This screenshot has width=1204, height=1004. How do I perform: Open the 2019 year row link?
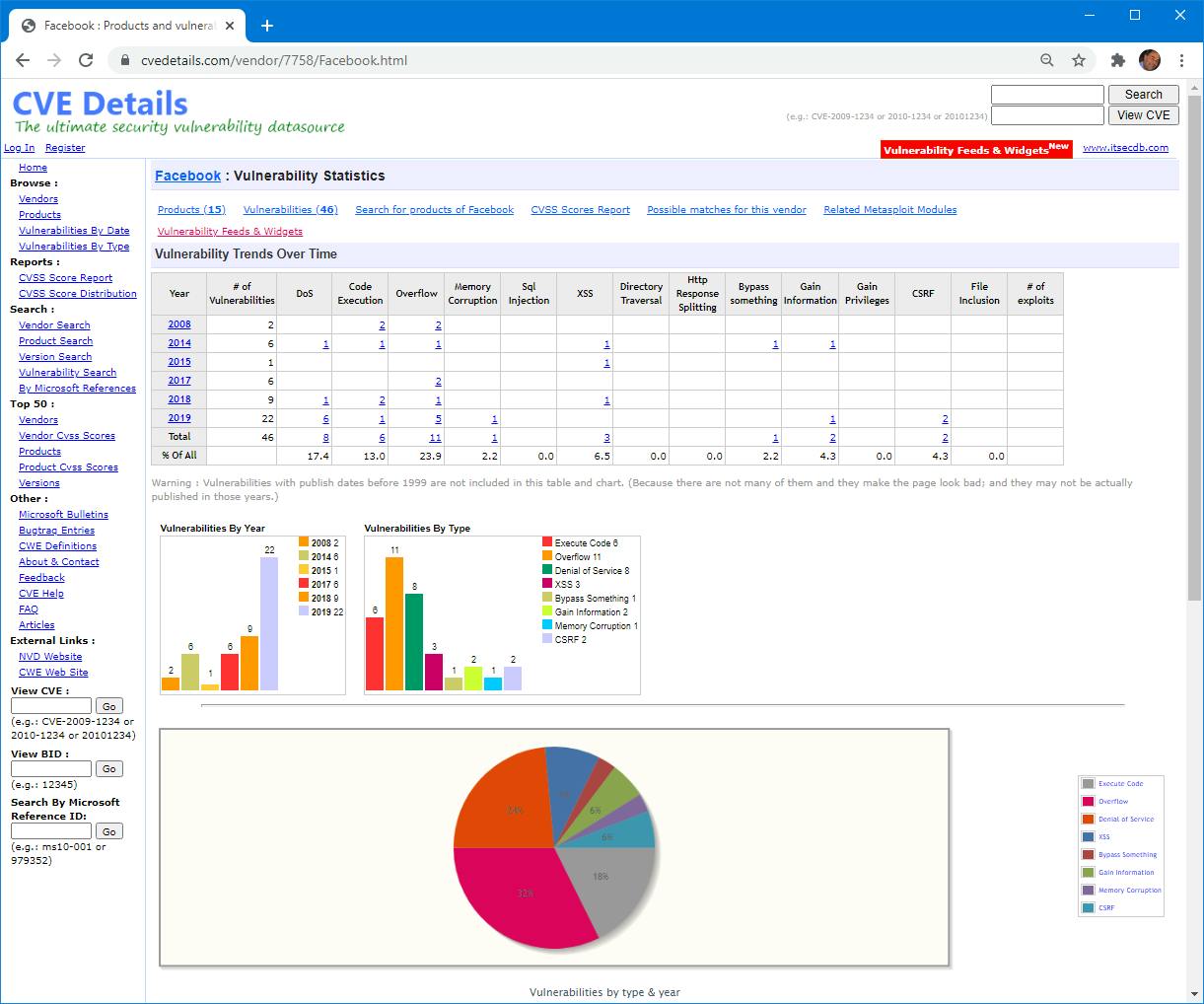179,418
